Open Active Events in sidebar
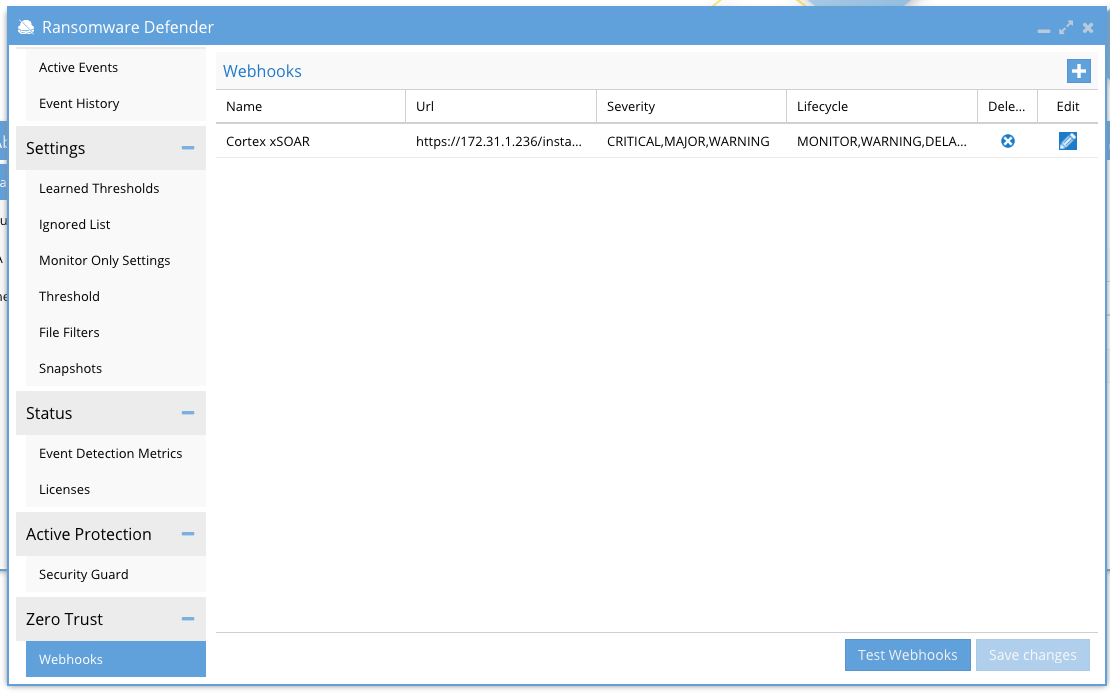 pyautogui.click(x=78, y=68)
